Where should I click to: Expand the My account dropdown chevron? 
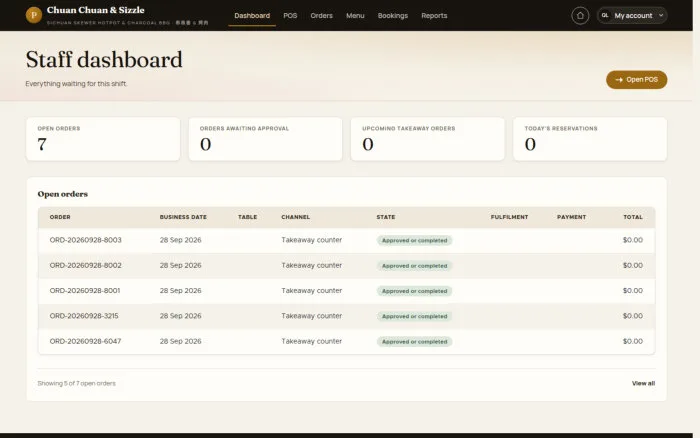[x=661, y=16]
